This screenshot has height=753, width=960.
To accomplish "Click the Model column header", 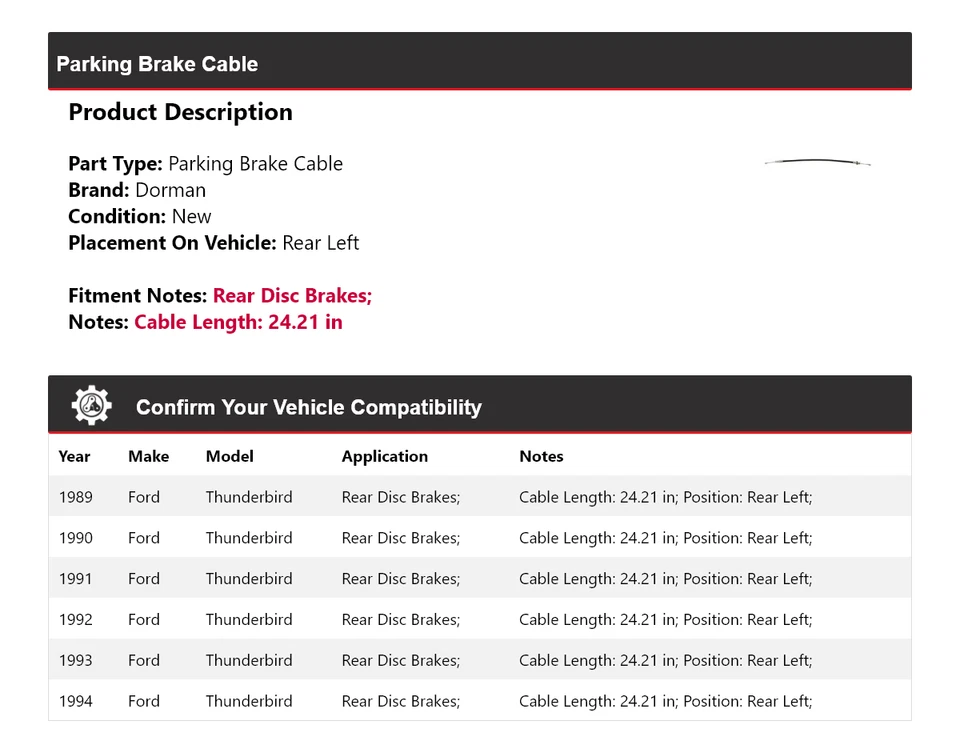I will (x=229, y=456).
